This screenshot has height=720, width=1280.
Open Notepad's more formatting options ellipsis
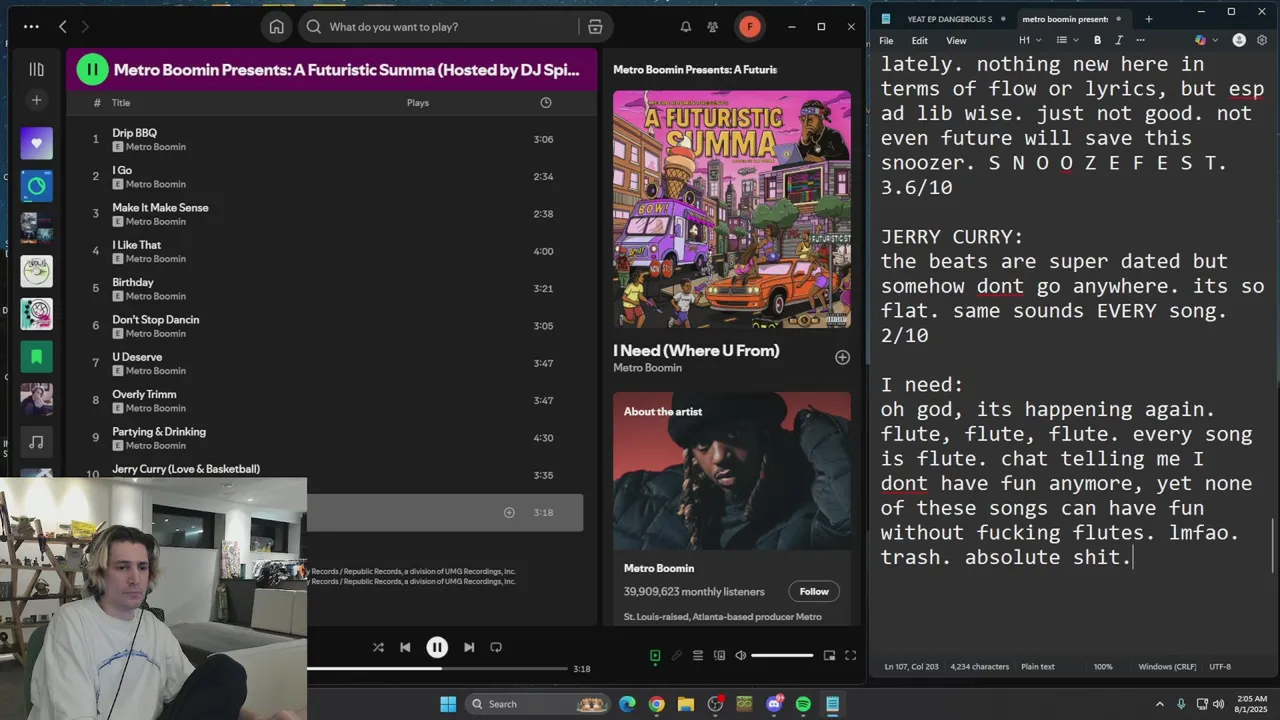pos(1140,41)
